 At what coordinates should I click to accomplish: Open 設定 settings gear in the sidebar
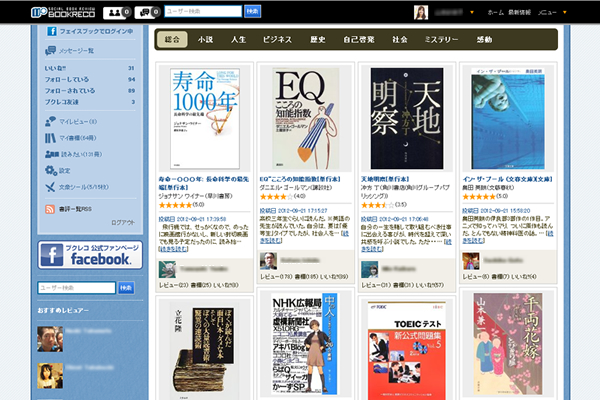51,171
